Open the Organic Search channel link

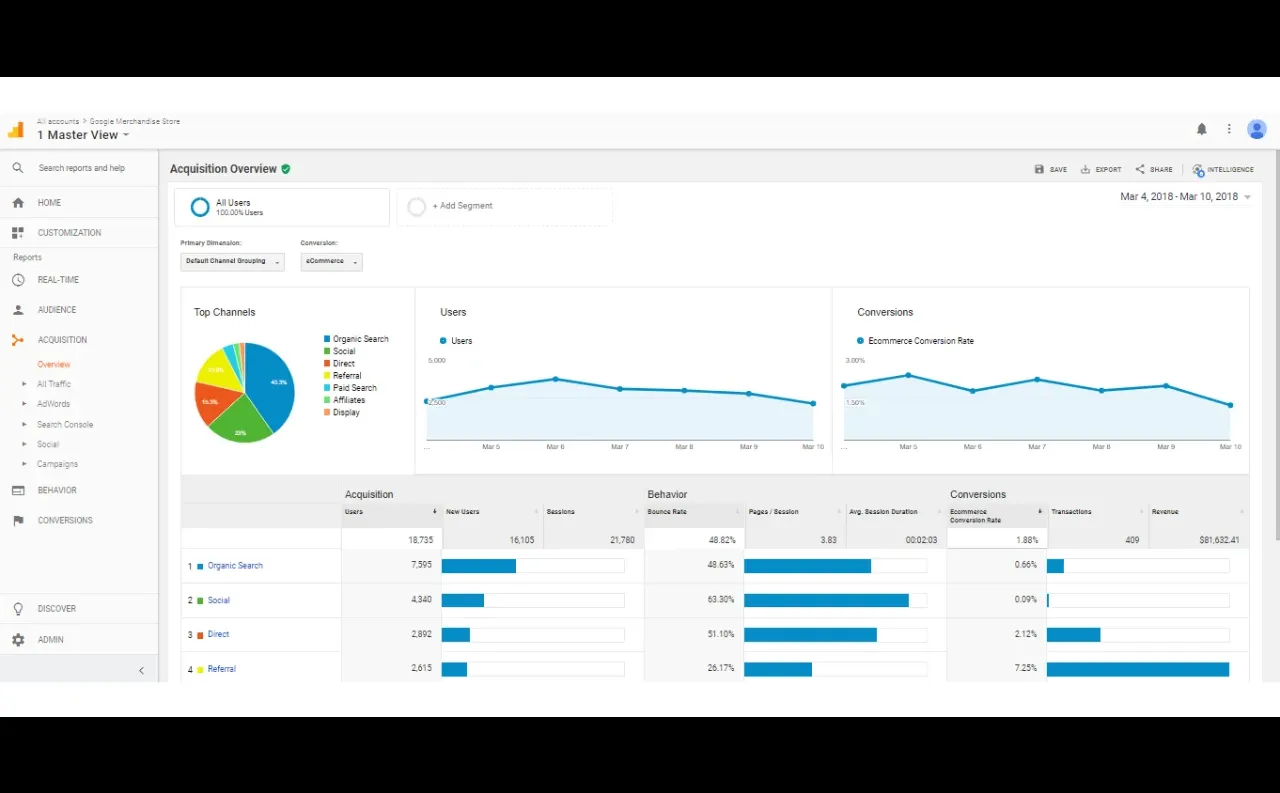pyautogui.click(x=235, y=566)
